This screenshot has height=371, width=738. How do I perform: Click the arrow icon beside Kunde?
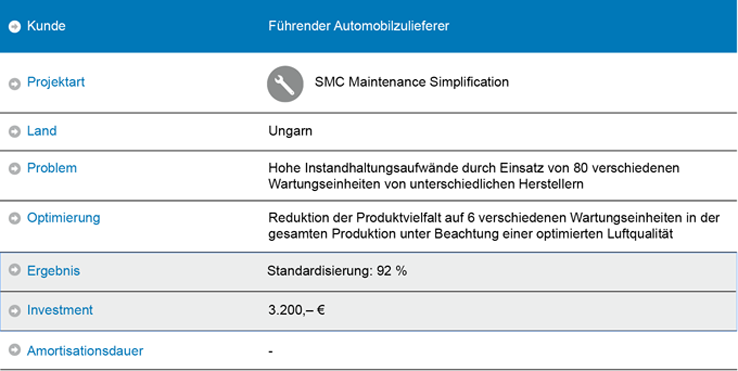pos(15,27)
